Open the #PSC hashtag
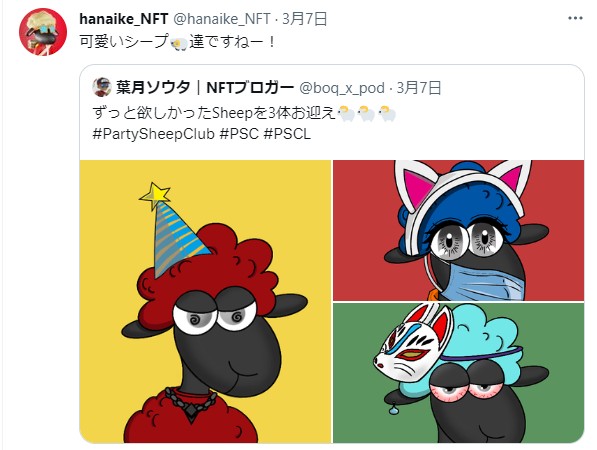597x450 pixels. 239,134
